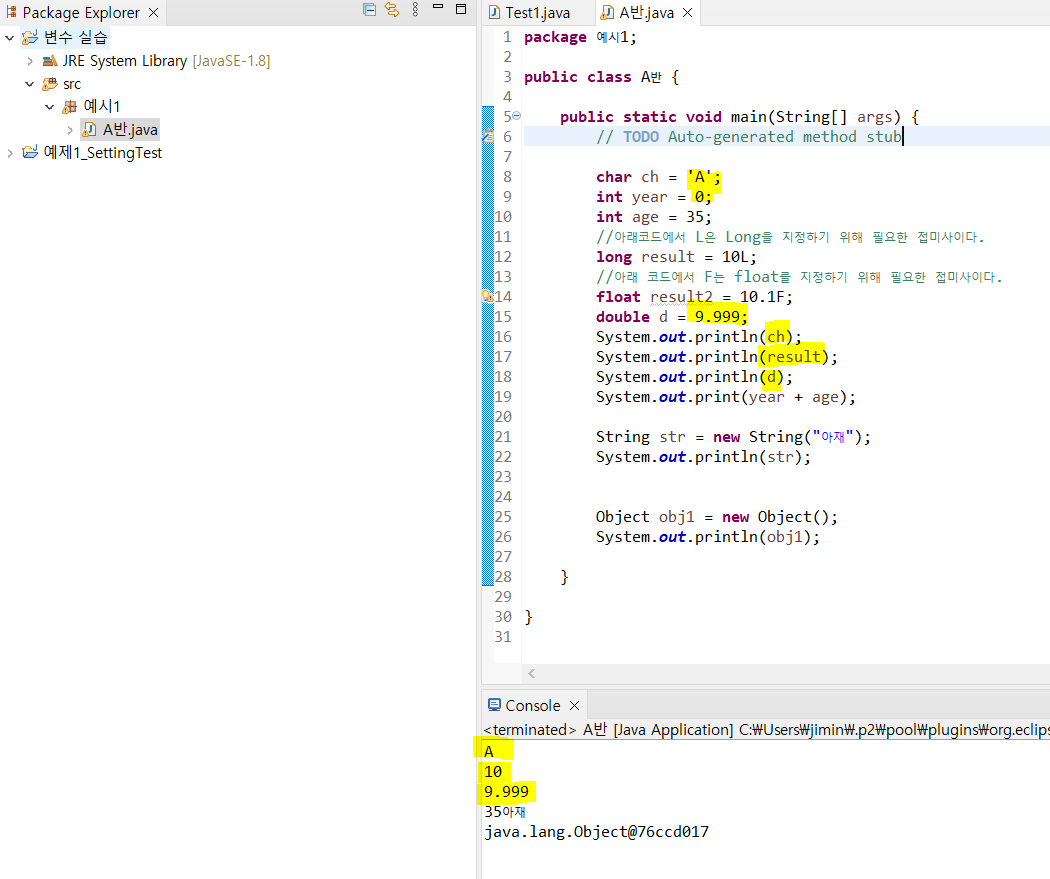Click println(result) statement
The width and height of the screenshot is (1050, 879).
717,357
